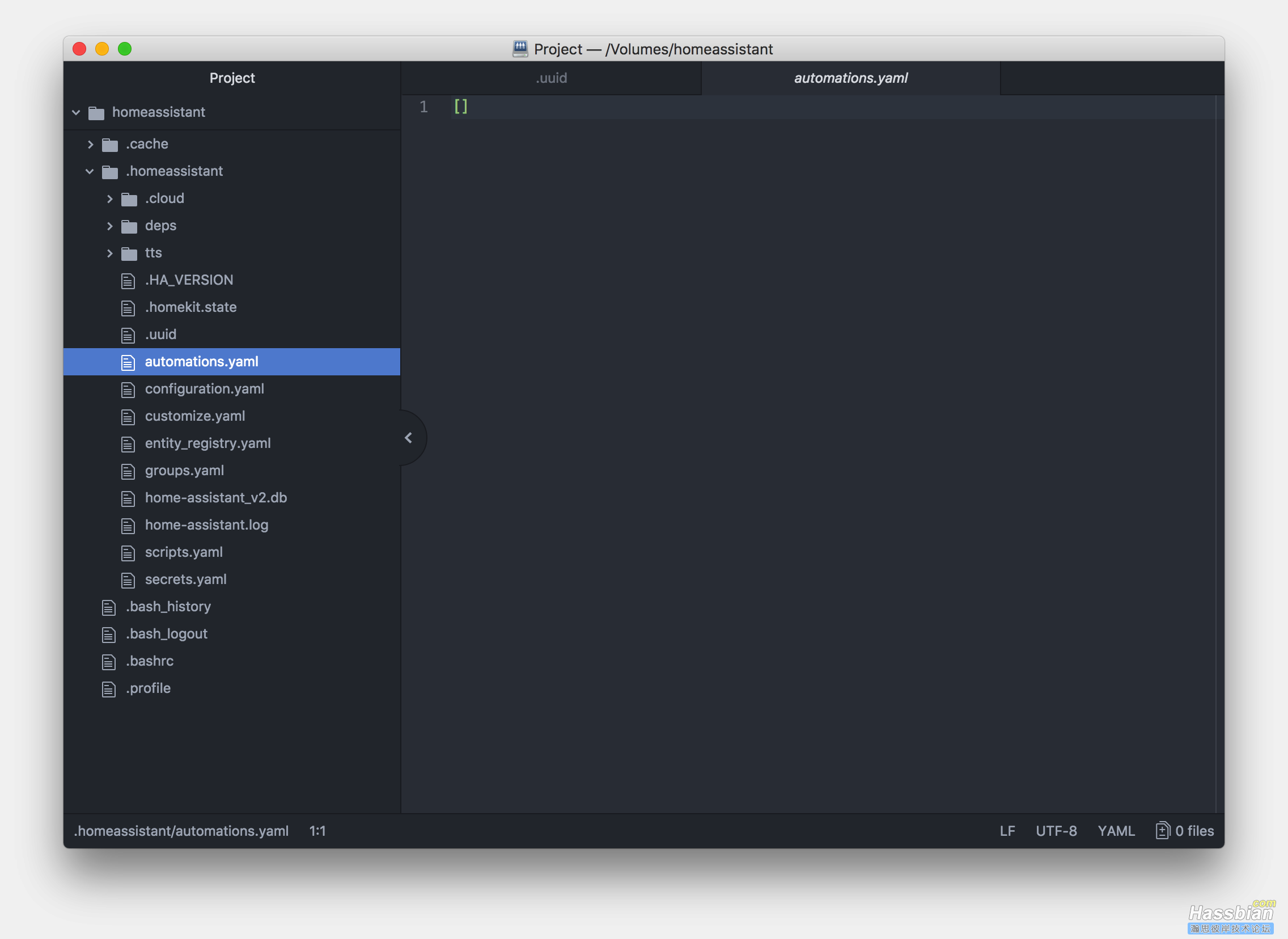1288x939 pixels.
Task: Click the .cloud folder icon
Action: point(129,200)
